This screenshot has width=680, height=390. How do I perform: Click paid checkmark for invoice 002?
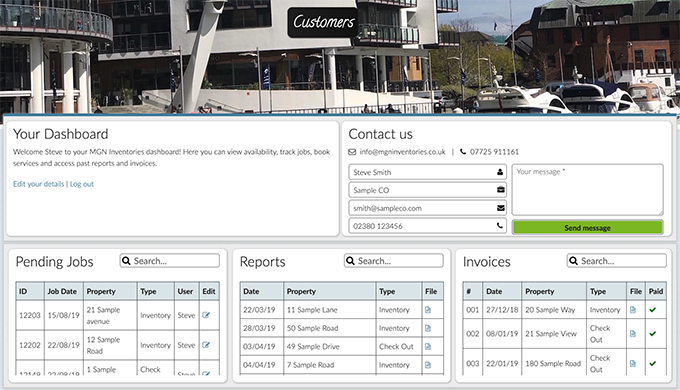(653, 334)
